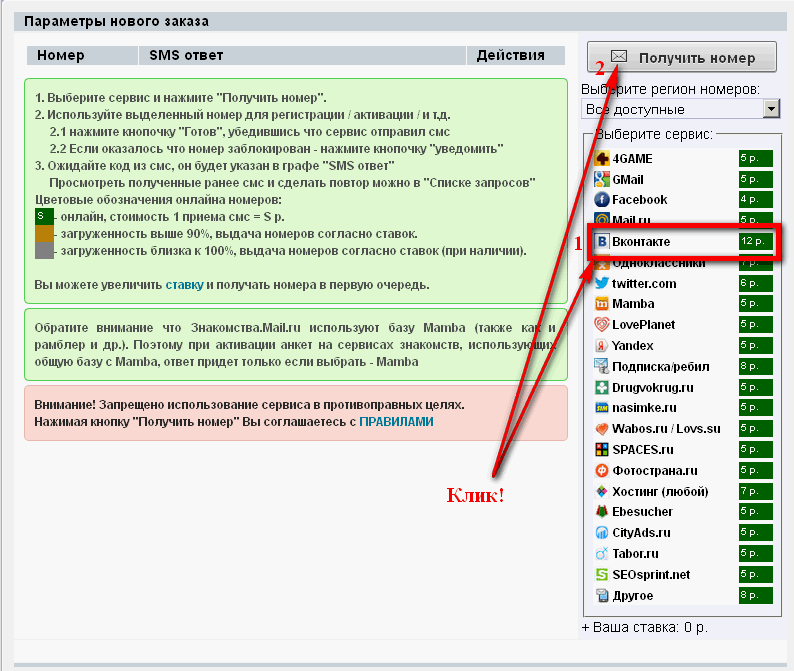Select the CityAds.ru service name
Viewport: 794px width, 671px height.
(x=642, y=533)
